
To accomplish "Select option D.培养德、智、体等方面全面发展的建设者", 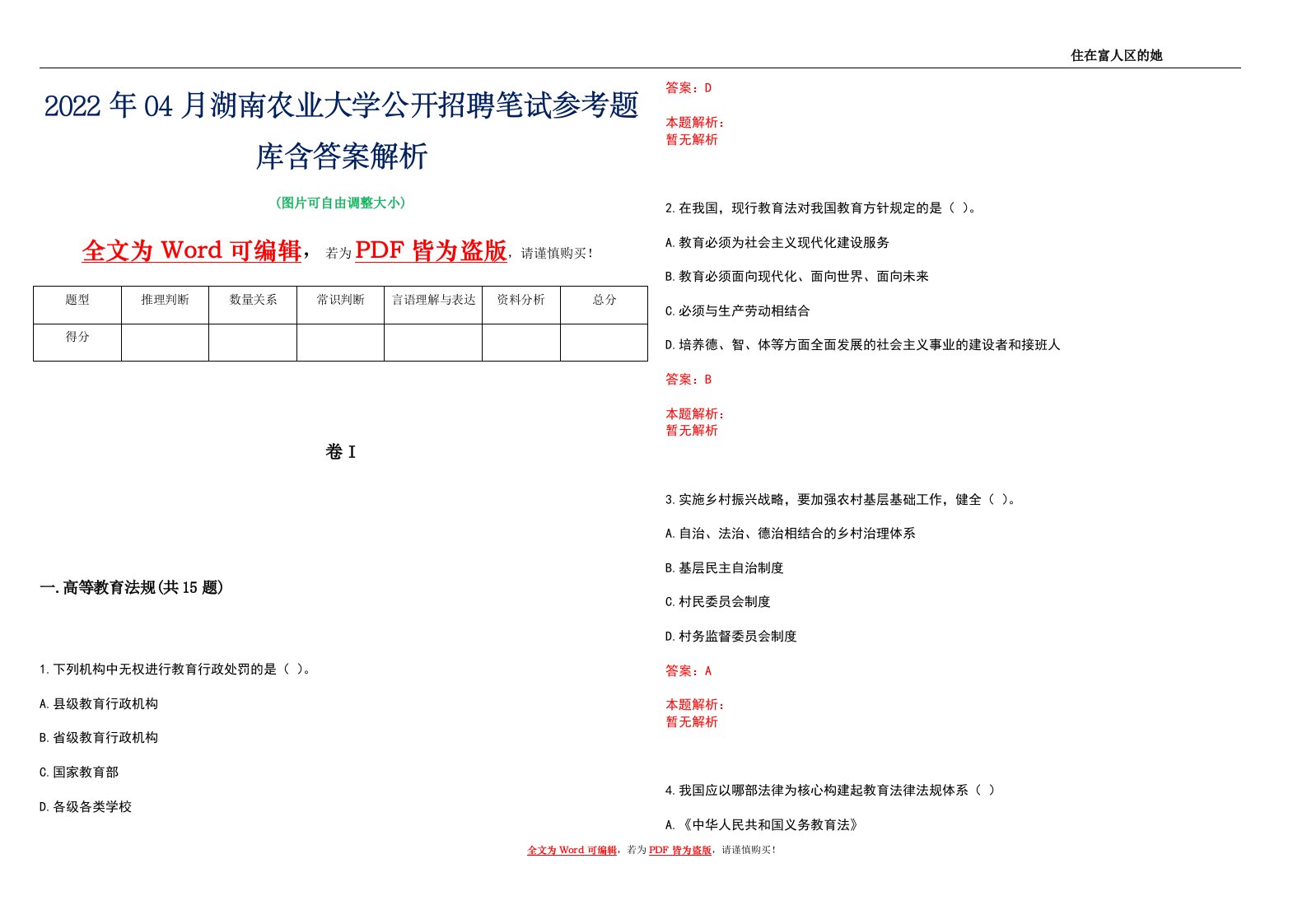I will [863, 345].
